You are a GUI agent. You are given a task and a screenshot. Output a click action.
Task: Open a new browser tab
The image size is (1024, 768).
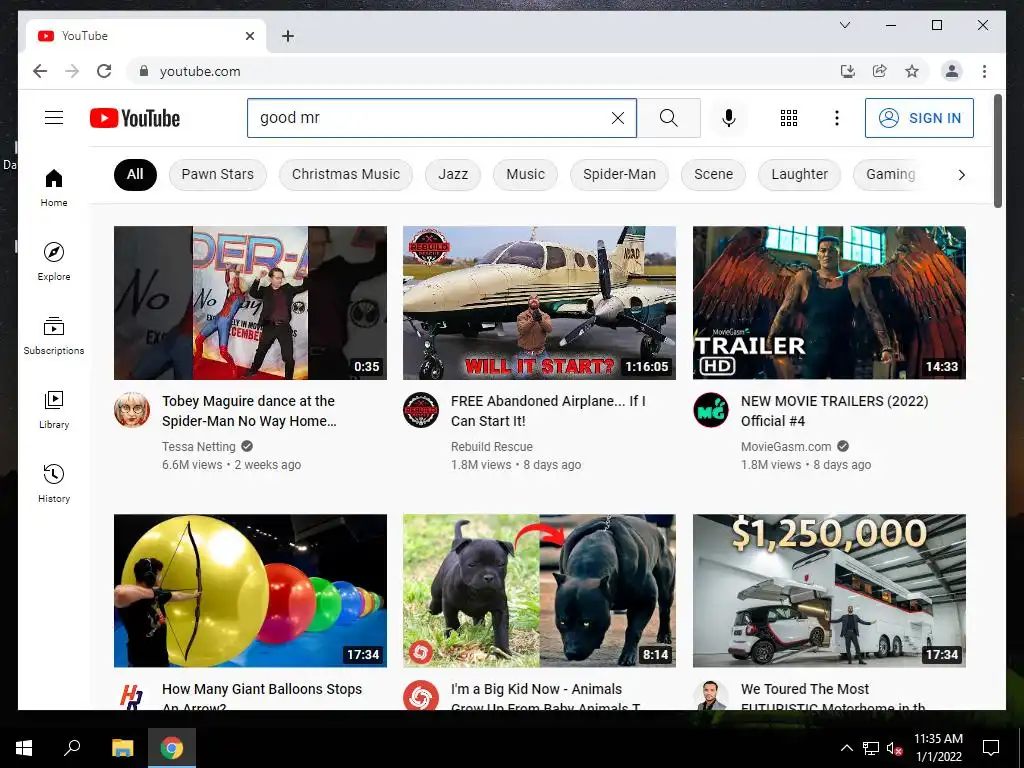[x=287, y=36]
